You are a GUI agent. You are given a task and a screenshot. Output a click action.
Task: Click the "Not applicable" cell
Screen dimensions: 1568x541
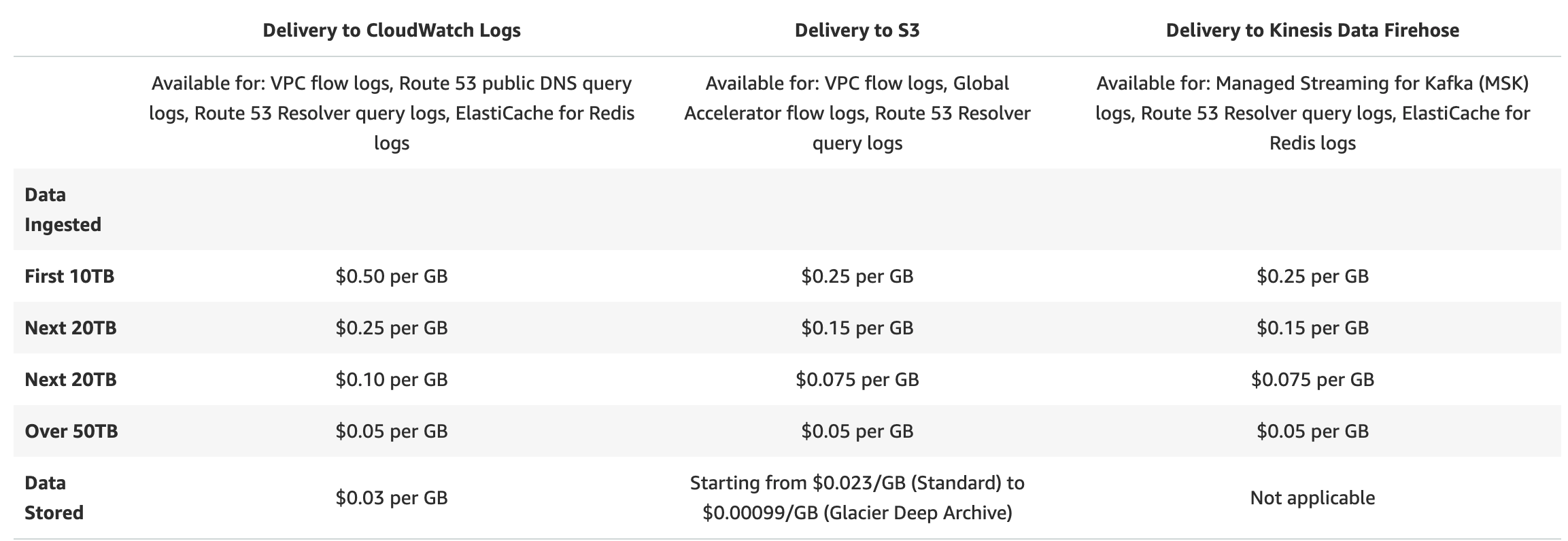pyautogui.click(x=1312, y=498)
